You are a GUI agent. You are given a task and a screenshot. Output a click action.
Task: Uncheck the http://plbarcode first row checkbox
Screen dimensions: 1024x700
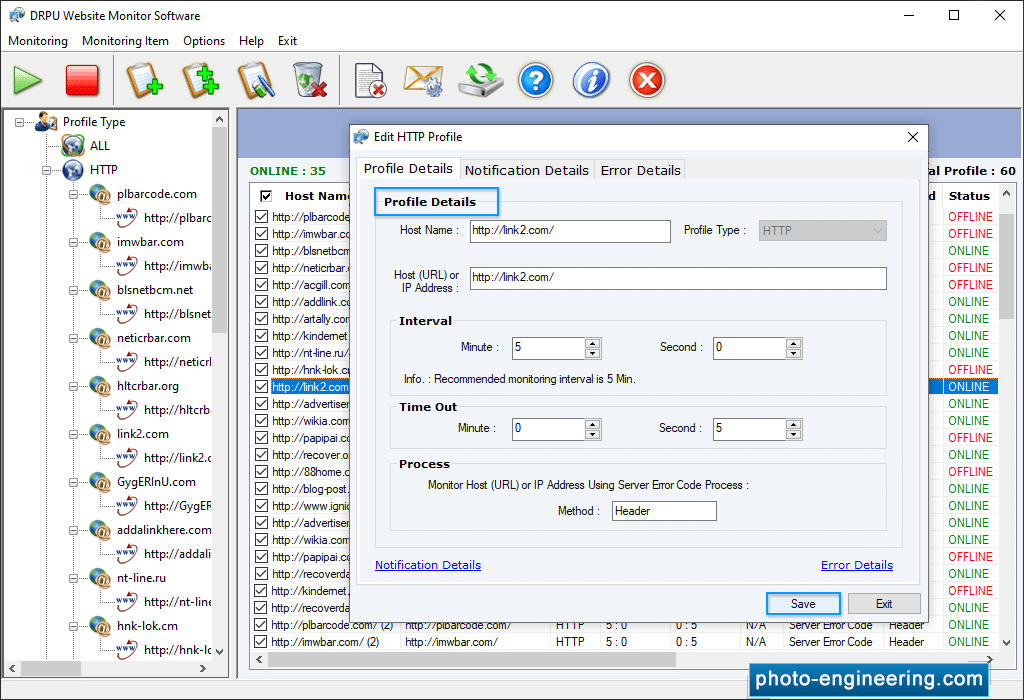[262, 216]
